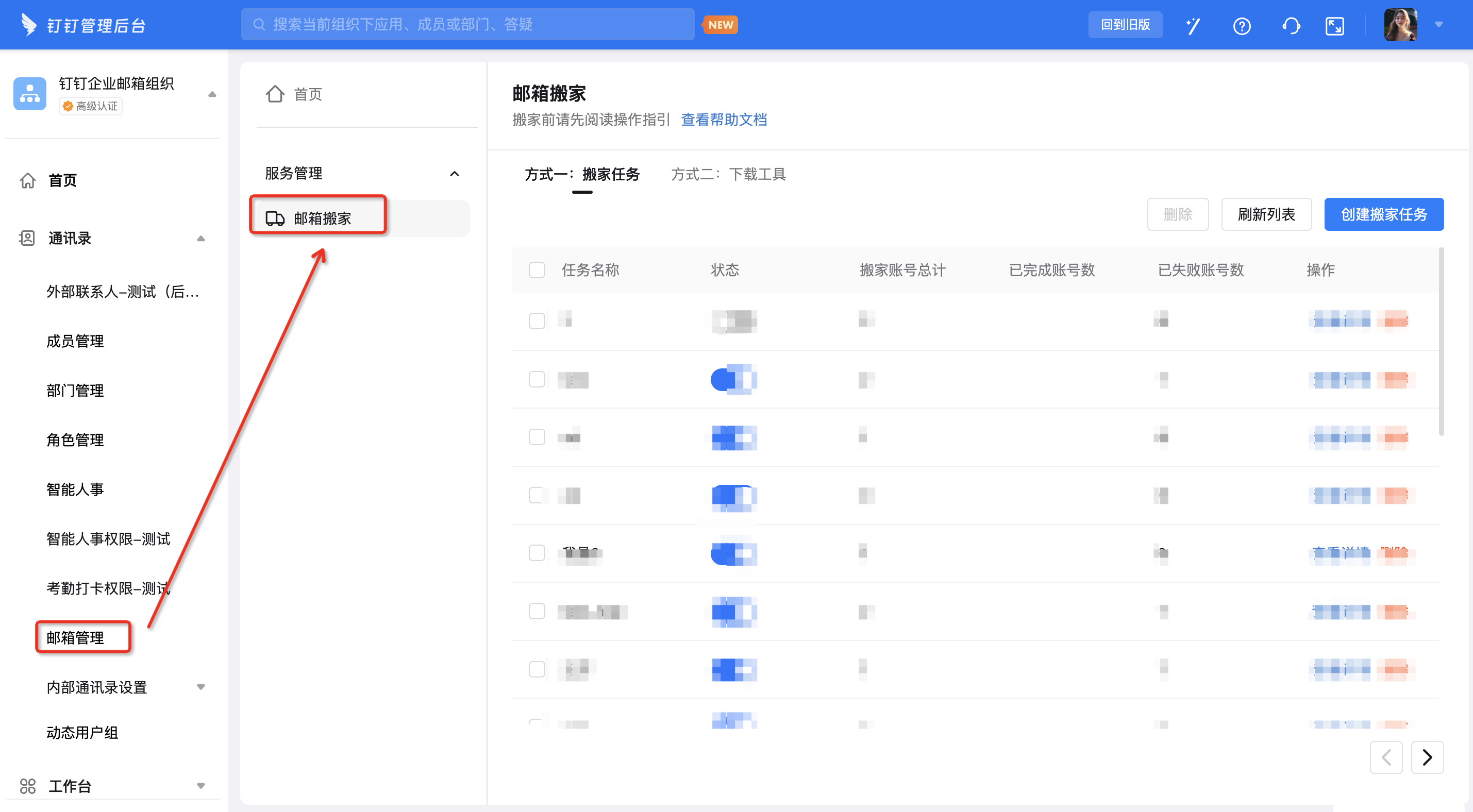Check the sixth task row checkbox

537,611
